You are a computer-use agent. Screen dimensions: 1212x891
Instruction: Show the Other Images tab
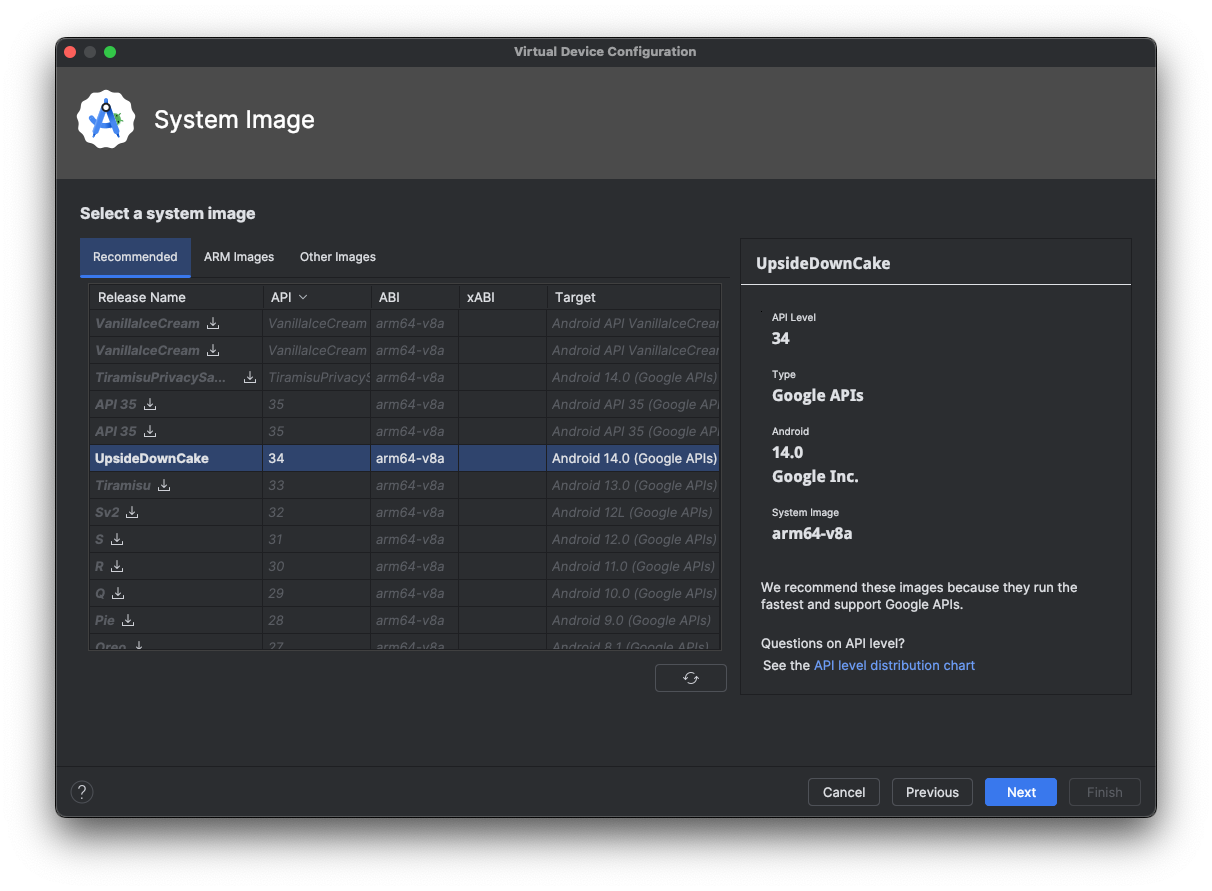tap(338, 257)
